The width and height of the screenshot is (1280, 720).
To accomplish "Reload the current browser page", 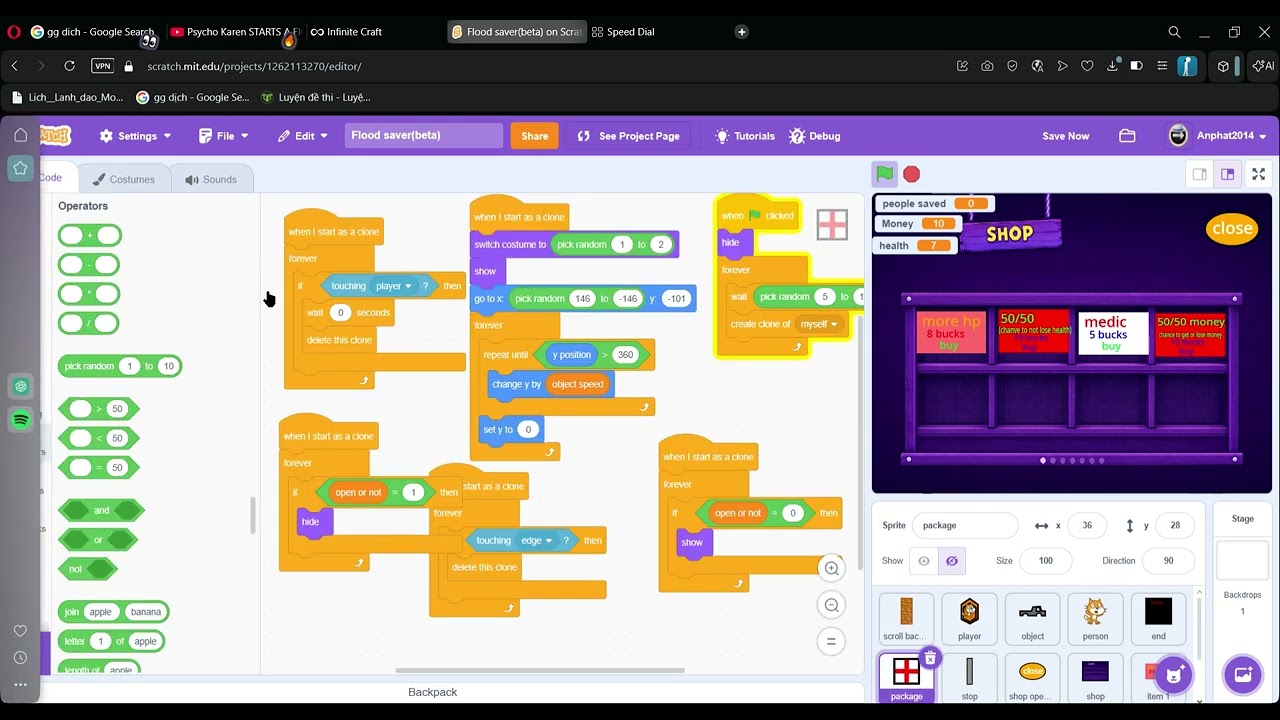I will point(69,66).
